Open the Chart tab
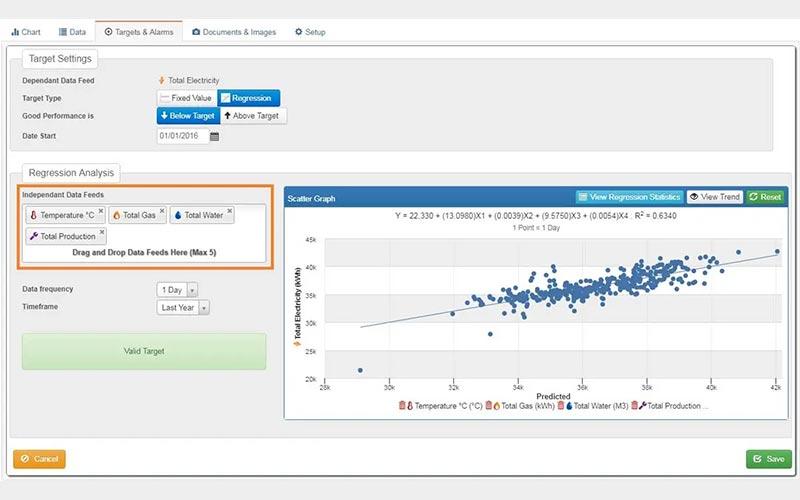This screenshot has width=800, height=500. click(26, 32)
